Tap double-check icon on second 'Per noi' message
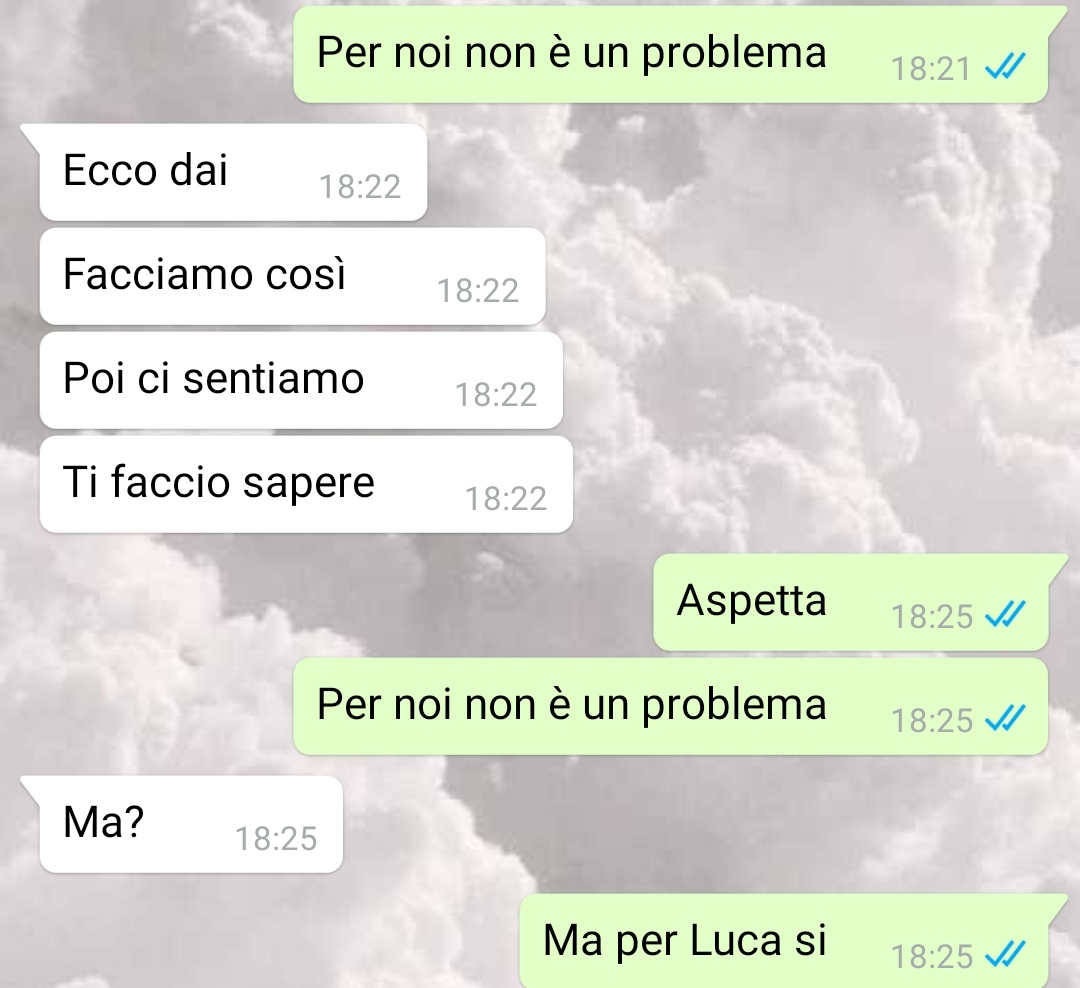The image size is (1080, 988). click(1005, 719)
